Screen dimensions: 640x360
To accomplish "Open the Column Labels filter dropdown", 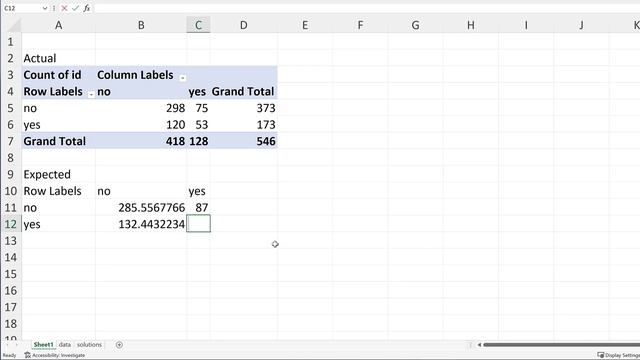I will point(182,77).
